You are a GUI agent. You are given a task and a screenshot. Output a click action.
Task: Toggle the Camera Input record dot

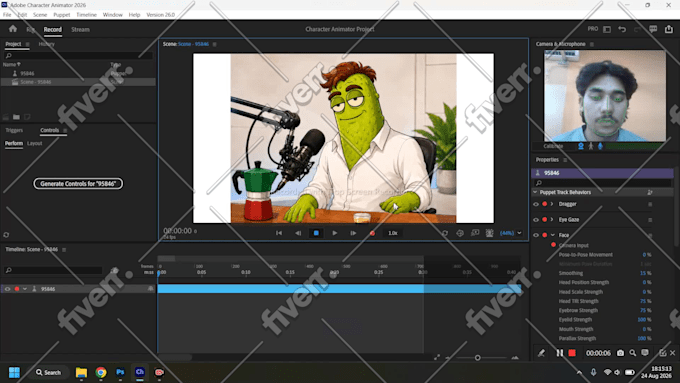553,245
